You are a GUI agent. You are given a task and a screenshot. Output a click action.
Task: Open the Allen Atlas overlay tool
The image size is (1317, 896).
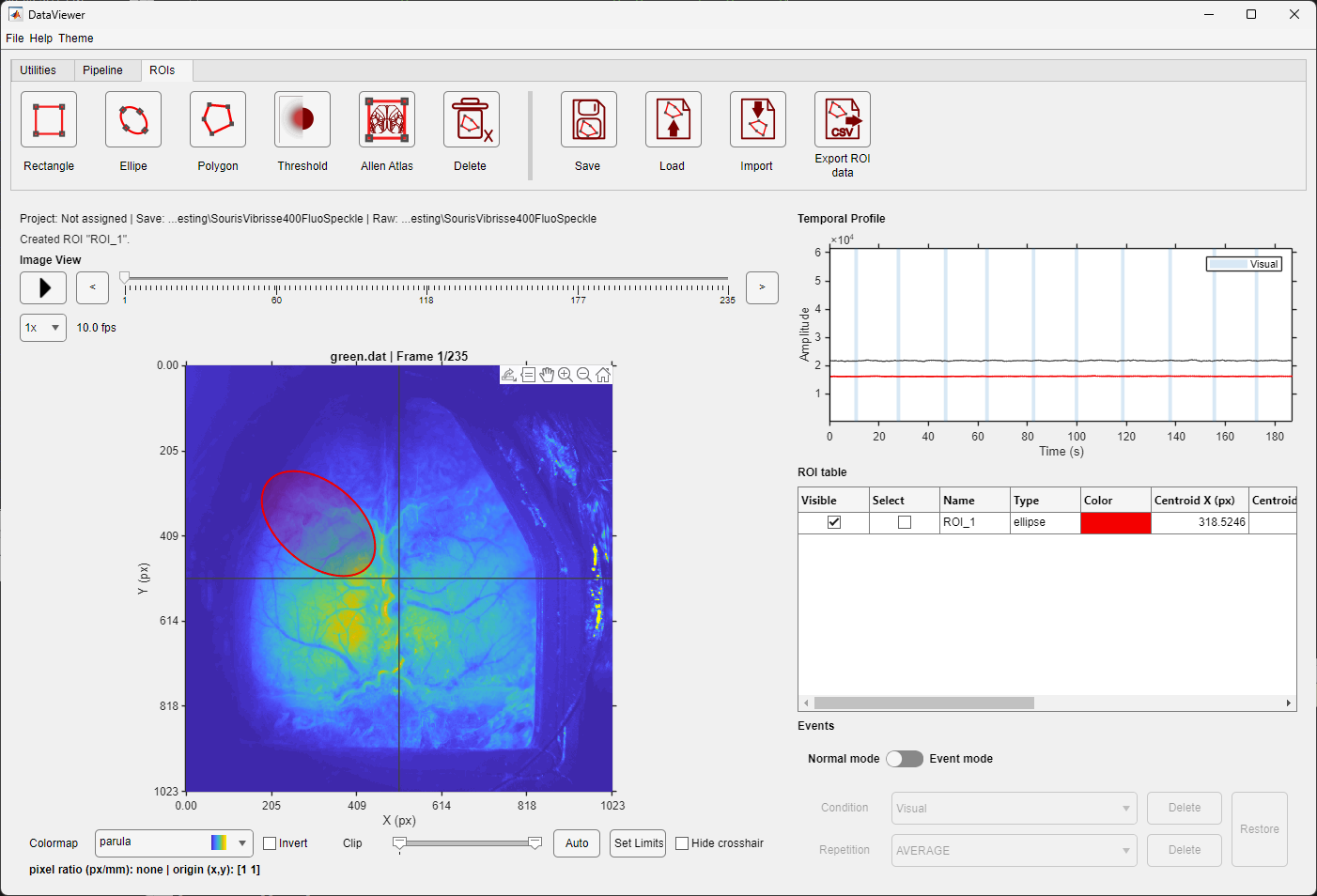tap(387, 119)
